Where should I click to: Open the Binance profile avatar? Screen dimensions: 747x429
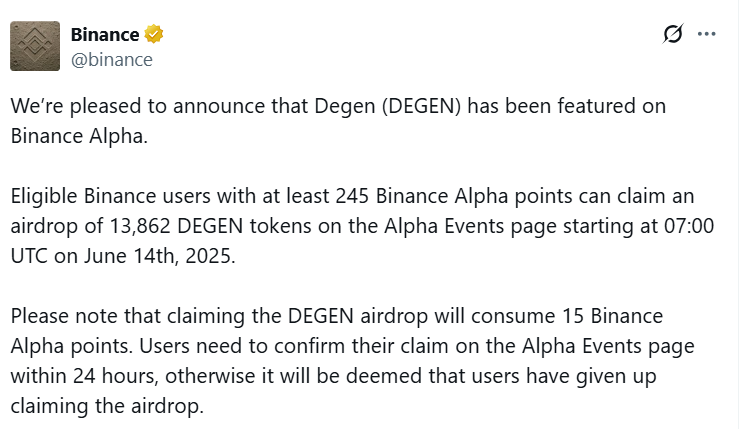pyautogui.click(x=35, y=45)
